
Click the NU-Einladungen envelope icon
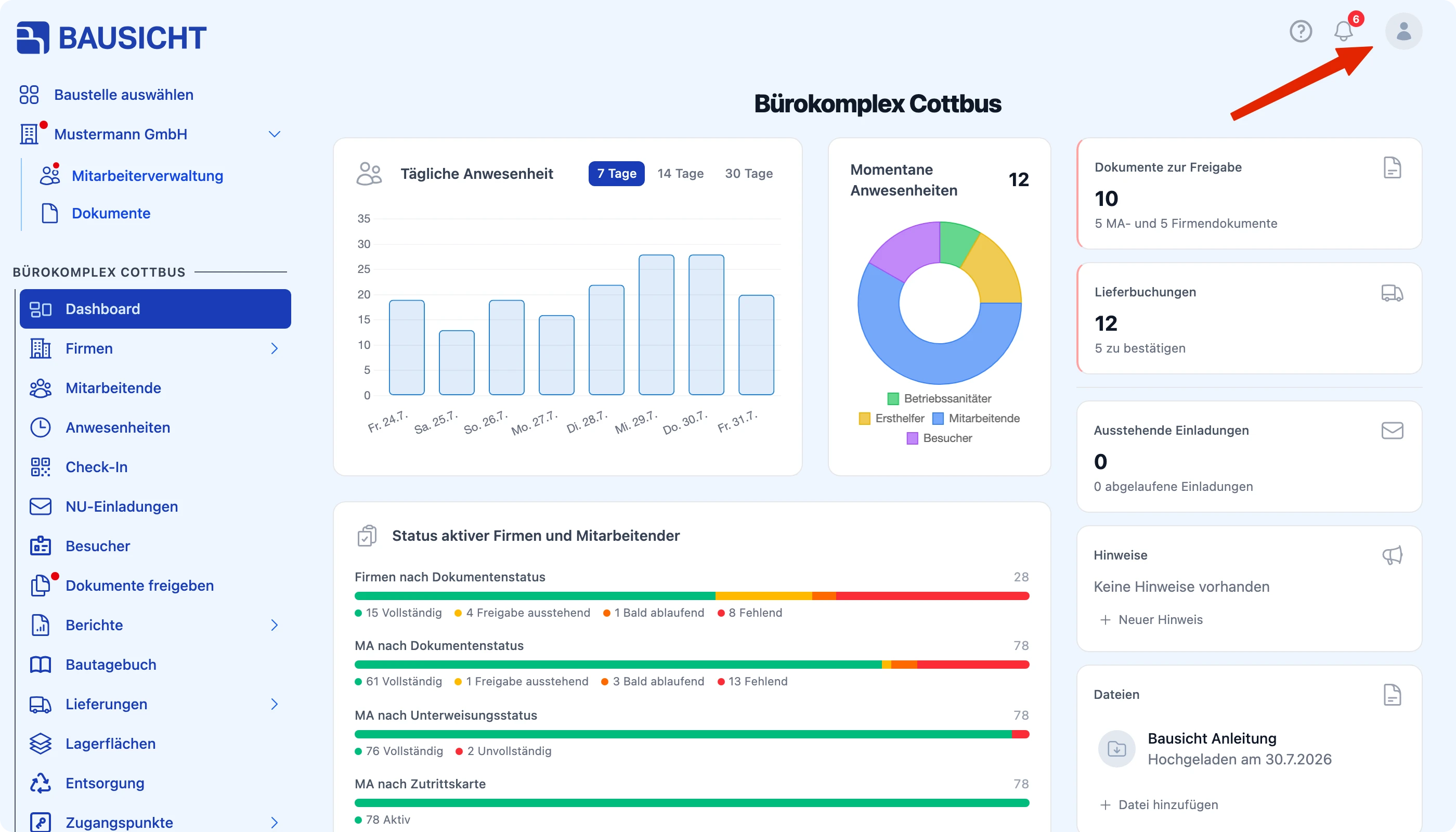(x=40, y=506)
